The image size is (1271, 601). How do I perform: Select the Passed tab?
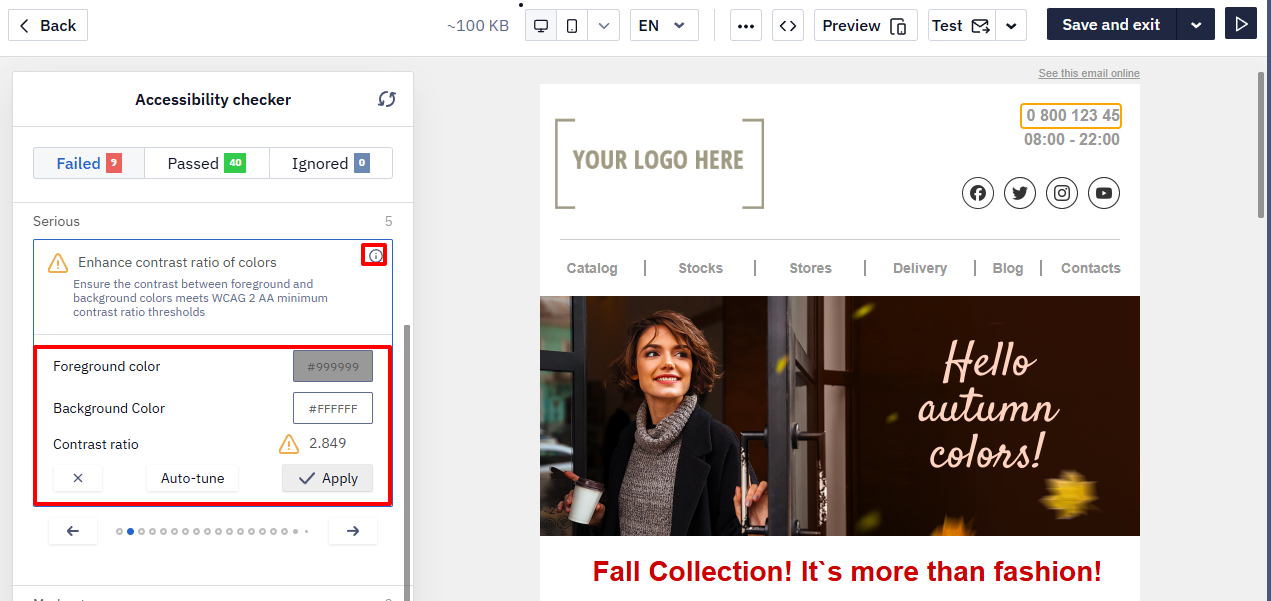207,163
